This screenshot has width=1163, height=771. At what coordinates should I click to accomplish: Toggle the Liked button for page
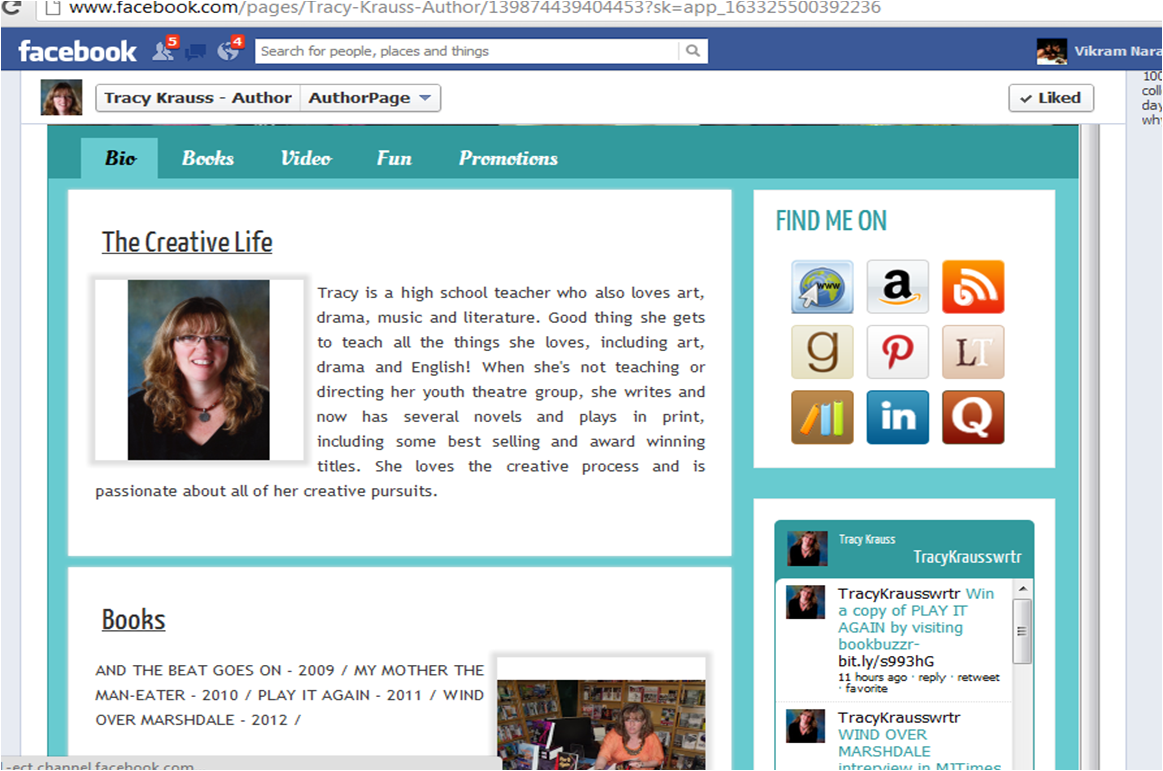coord(1051,98)
